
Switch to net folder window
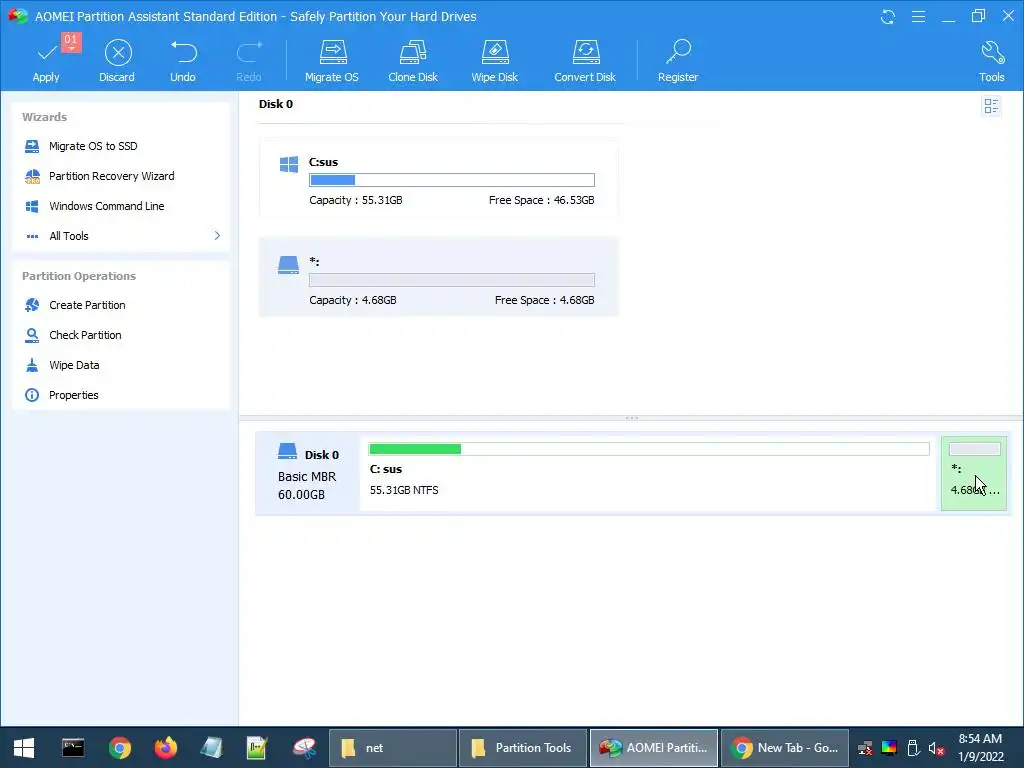click(x=392, y=748)
